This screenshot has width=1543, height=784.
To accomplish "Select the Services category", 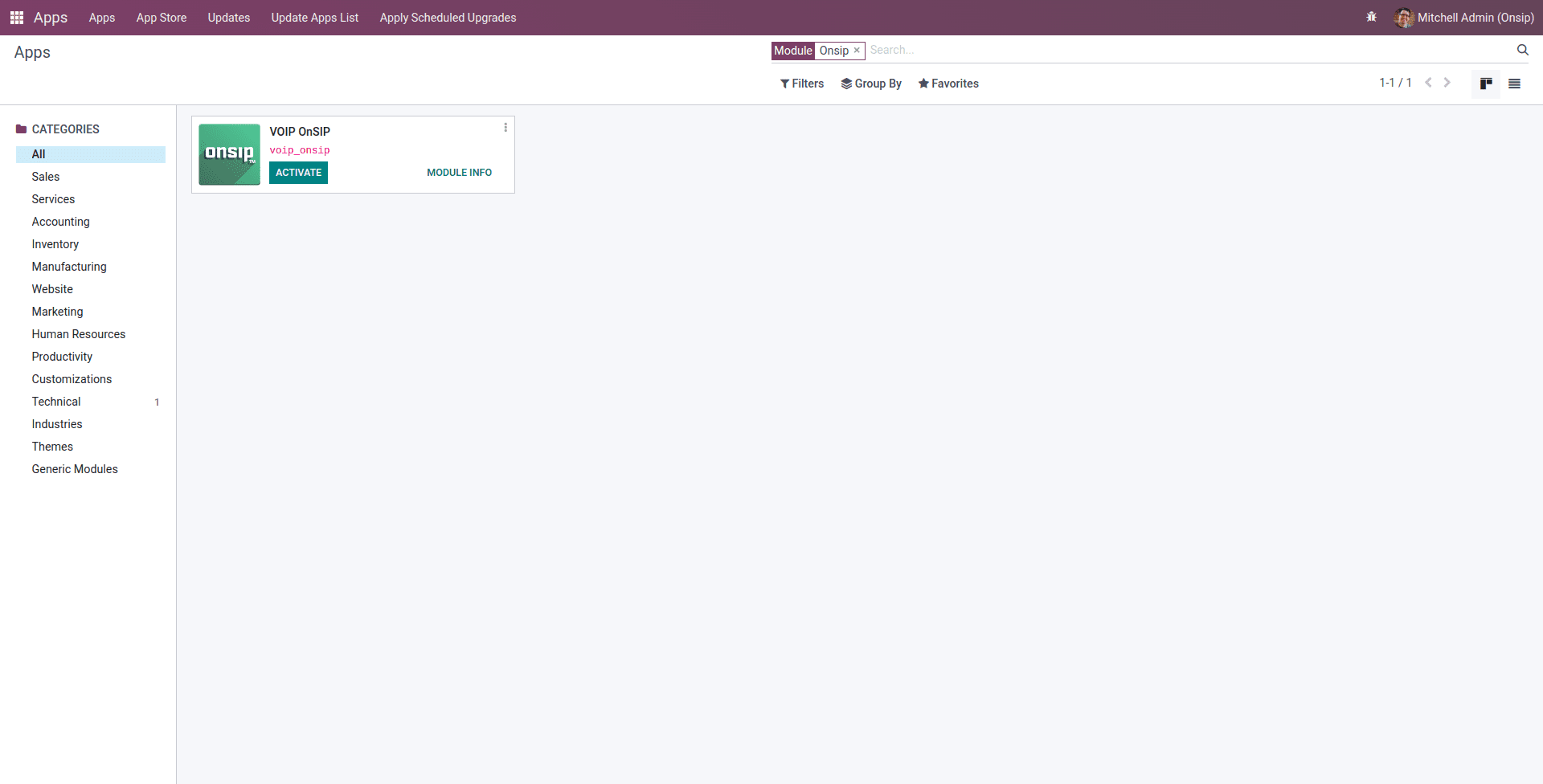I will (91, 199).
